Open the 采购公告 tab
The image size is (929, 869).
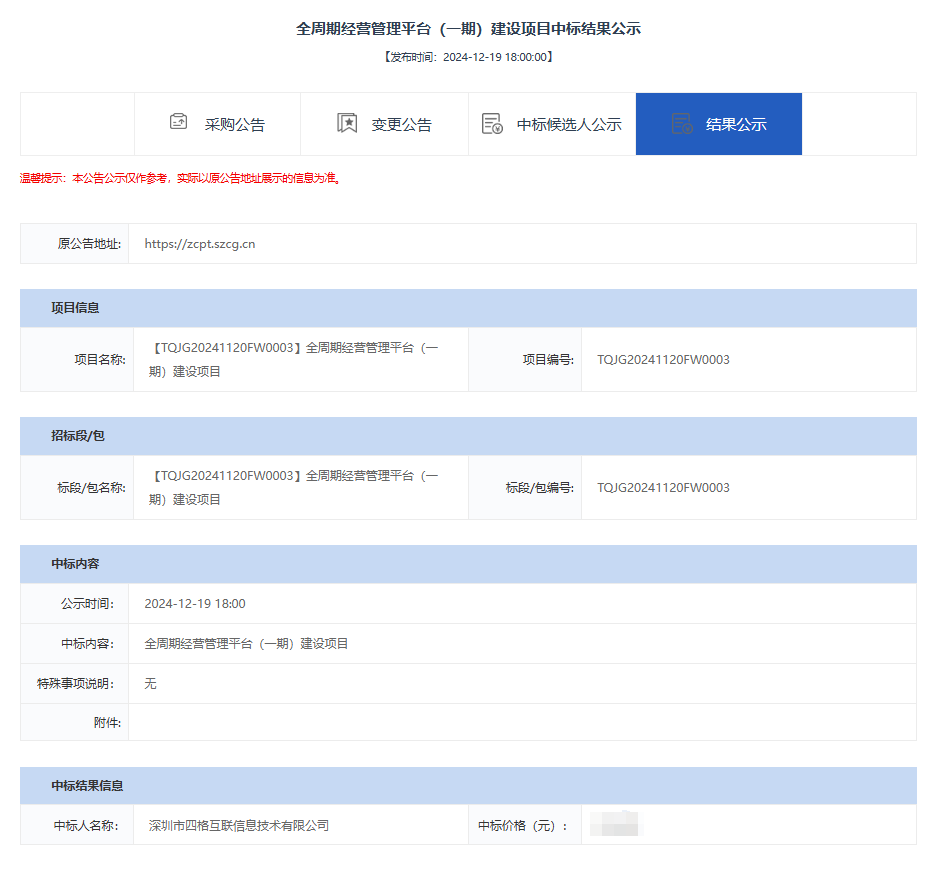(217, 124)
